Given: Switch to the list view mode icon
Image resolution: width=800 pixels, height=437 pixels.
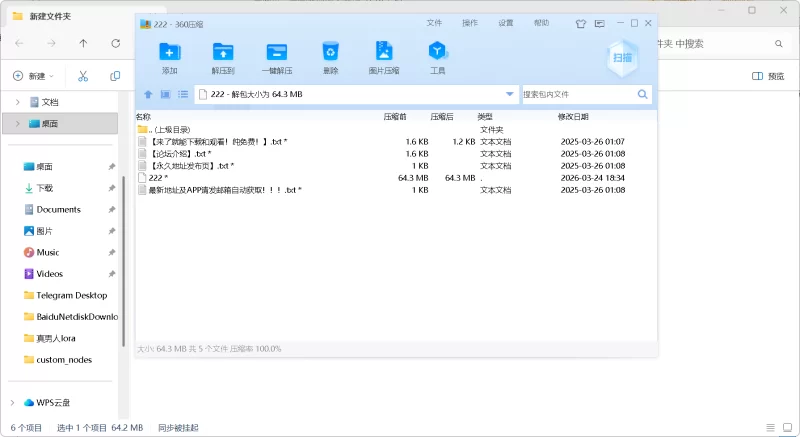Looking at the screenshot, I should [x=183, y=95].
